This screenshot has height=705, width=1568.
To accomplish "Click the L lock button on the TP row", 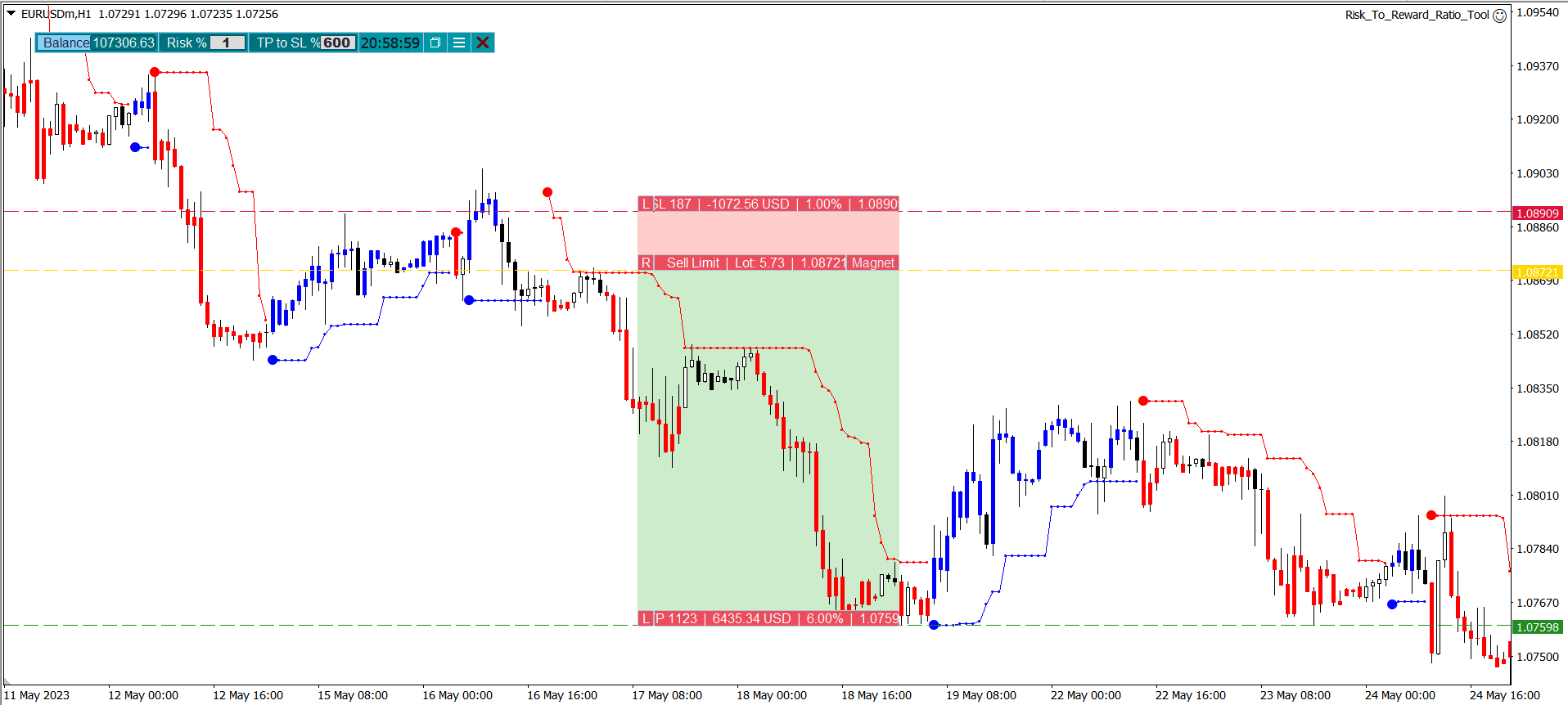I will coord(646,618).
